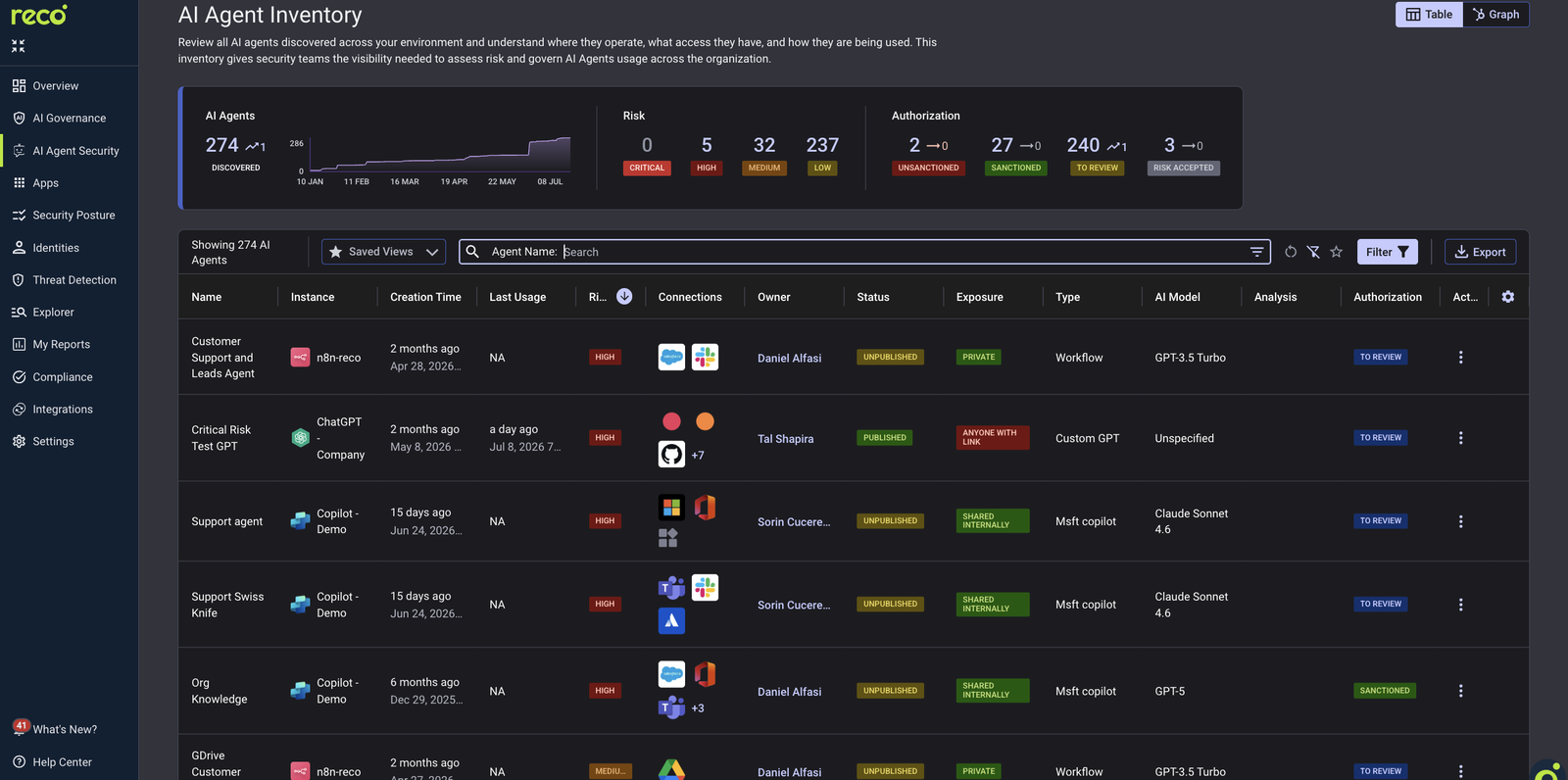The height and width of the screenshot is (780, 1568).
Task: Click the refresh icon
Action: 1291,252
